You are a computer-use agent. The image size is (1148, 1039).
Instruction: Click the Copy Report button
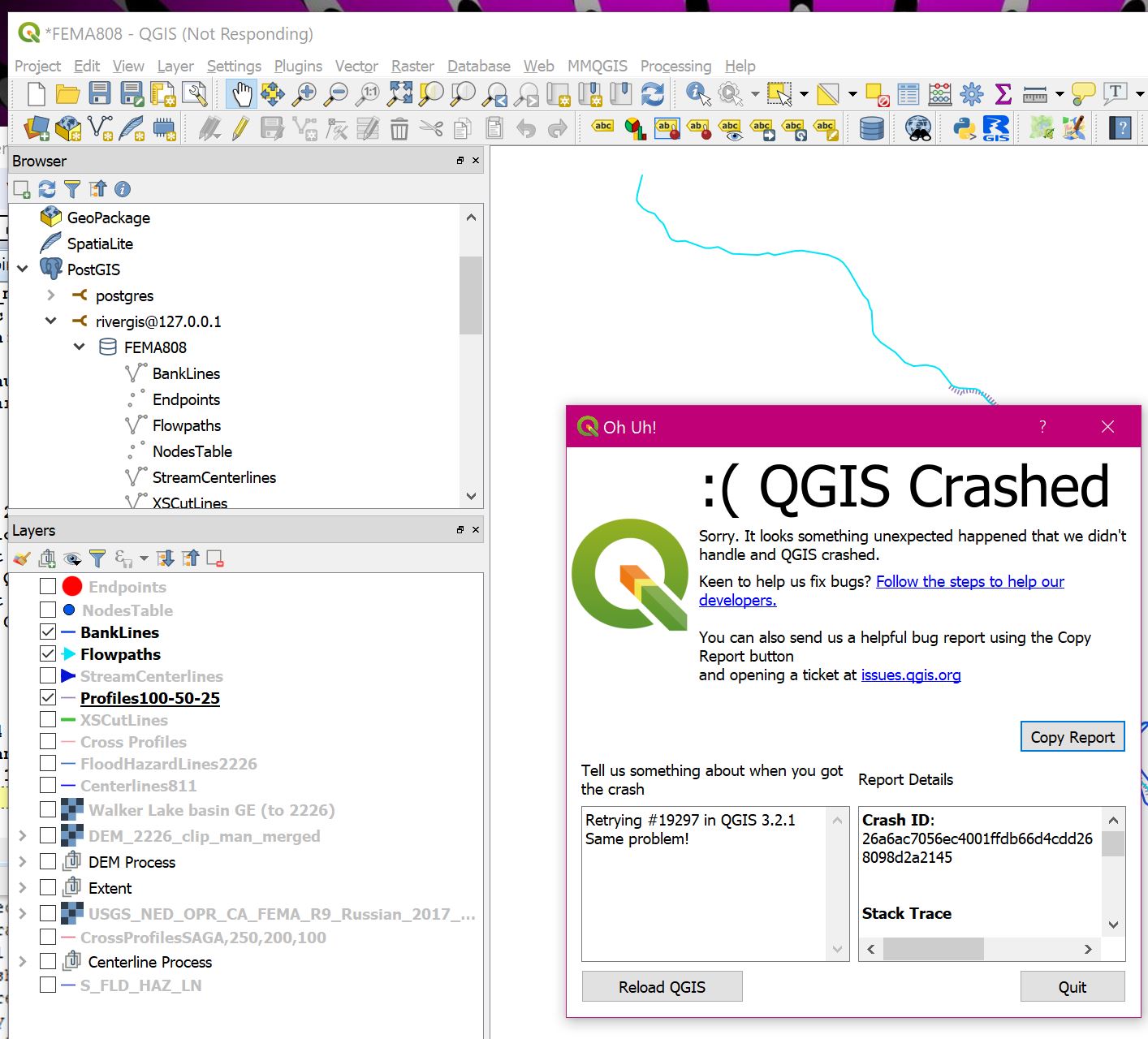point(1072,737)
